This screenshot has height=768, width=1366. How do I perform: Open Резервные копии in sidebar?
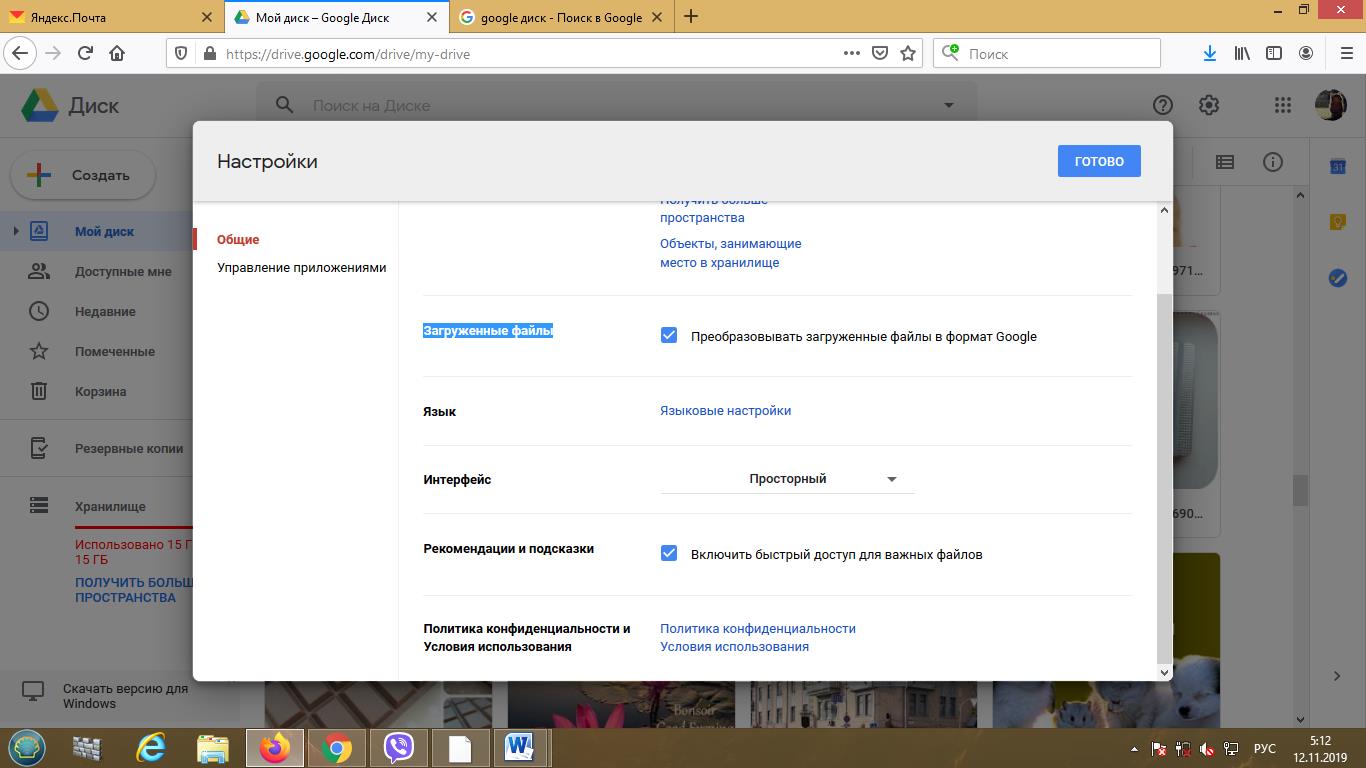(x=129, y=449)
